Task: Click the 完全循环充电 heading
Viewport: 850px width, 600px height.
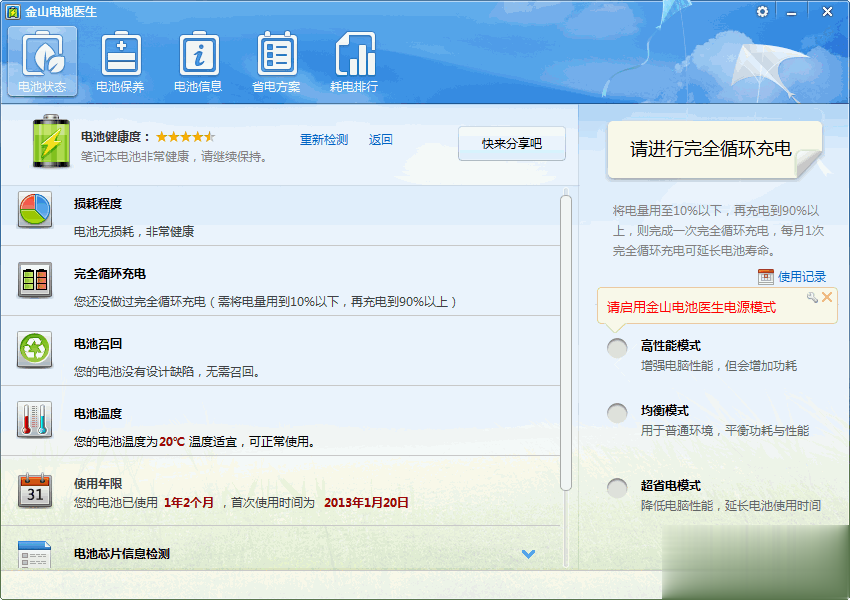Action: [110, 274]
